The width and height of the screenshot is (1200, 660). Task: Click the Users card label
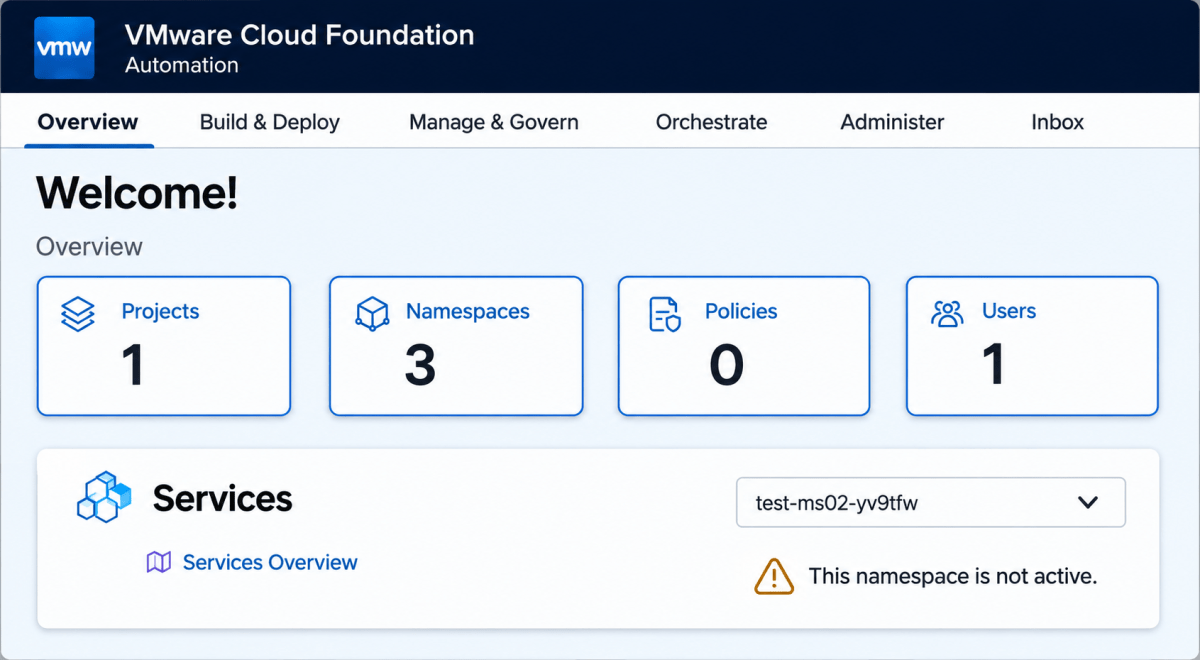pyautogui.click(x=1009, y=311)
